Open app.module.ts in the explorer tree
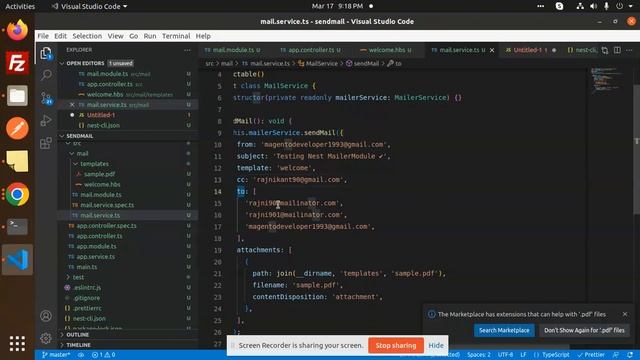This screenshot has height=360, width=640. click(x=96, y=246)
